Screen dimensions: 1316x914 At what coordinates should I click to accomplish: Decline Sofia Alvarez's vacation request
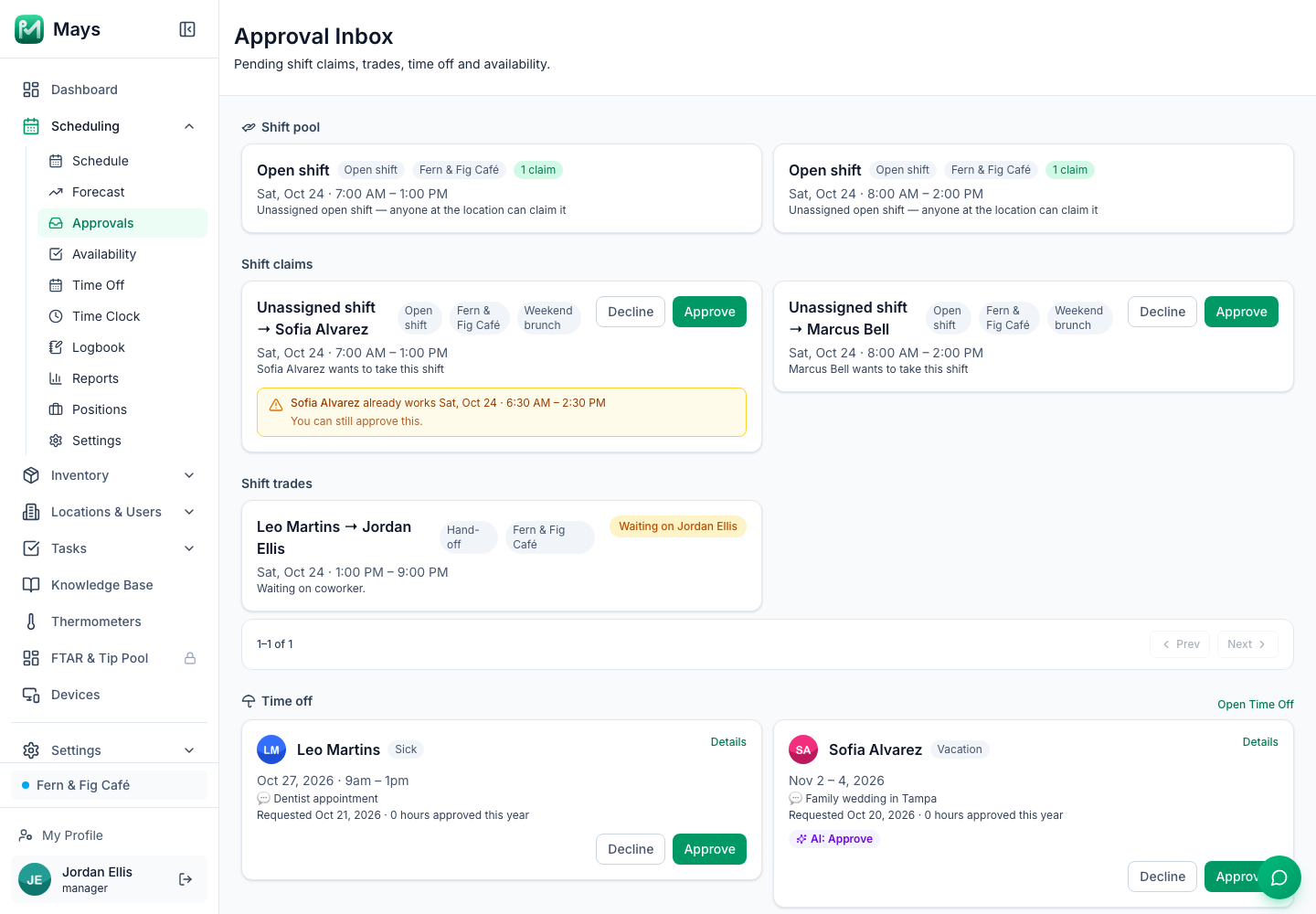pos(1162,877)
